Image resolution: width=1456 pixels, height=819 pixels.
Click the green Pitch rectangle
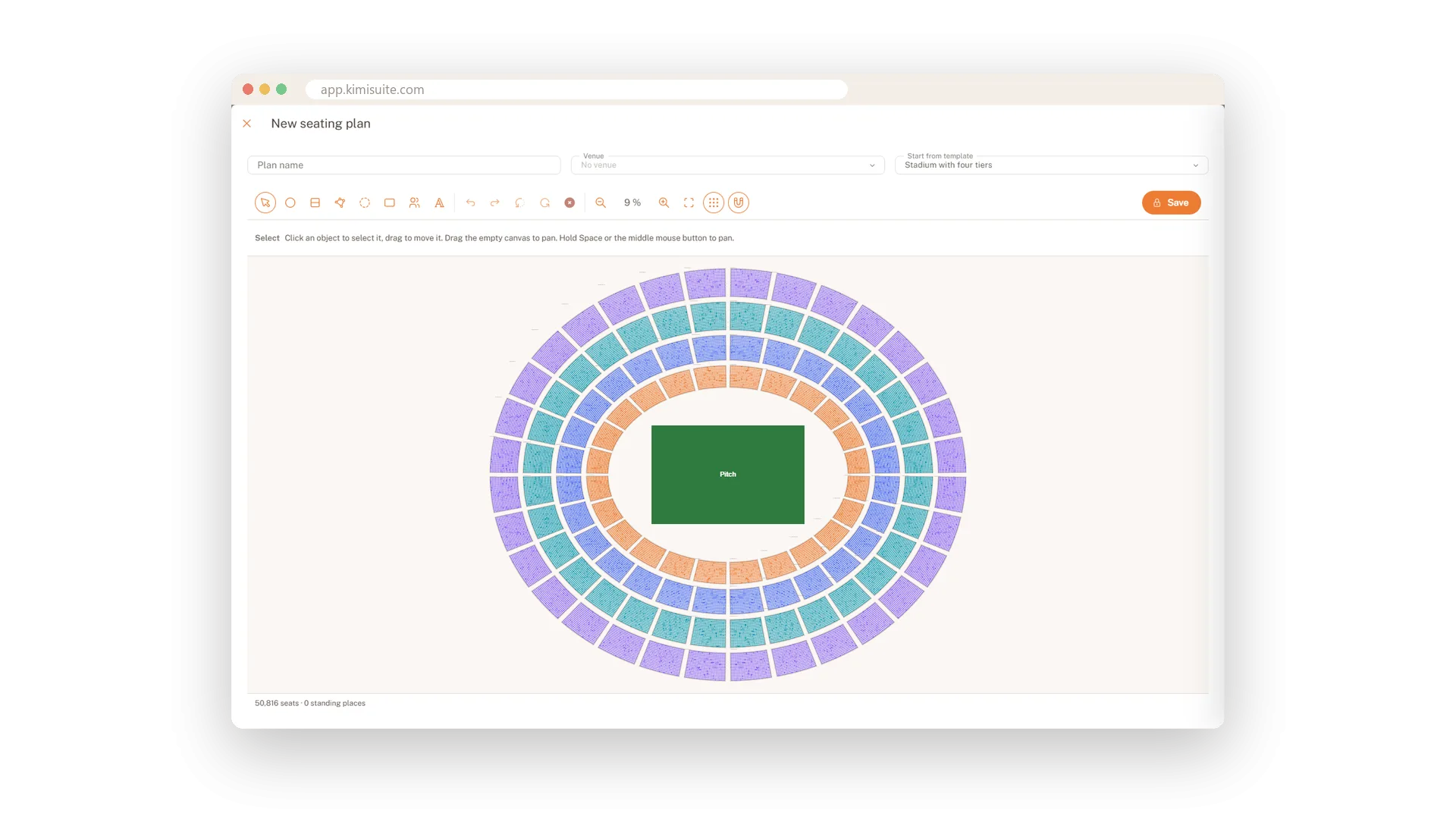click(728, 475)
